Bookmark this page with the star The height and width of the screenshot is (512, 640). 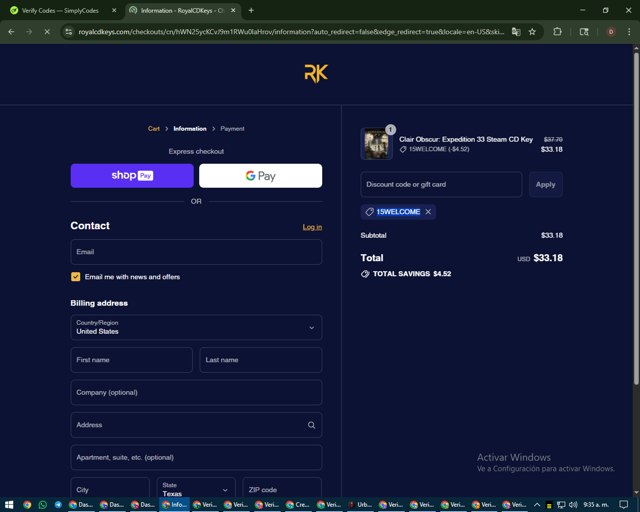[532, 31]
